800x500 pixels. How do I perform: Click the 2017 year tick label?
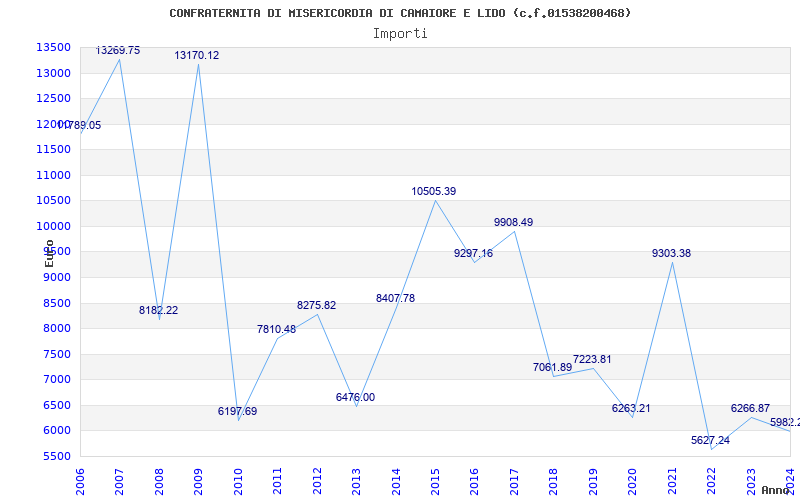[514, 482]
